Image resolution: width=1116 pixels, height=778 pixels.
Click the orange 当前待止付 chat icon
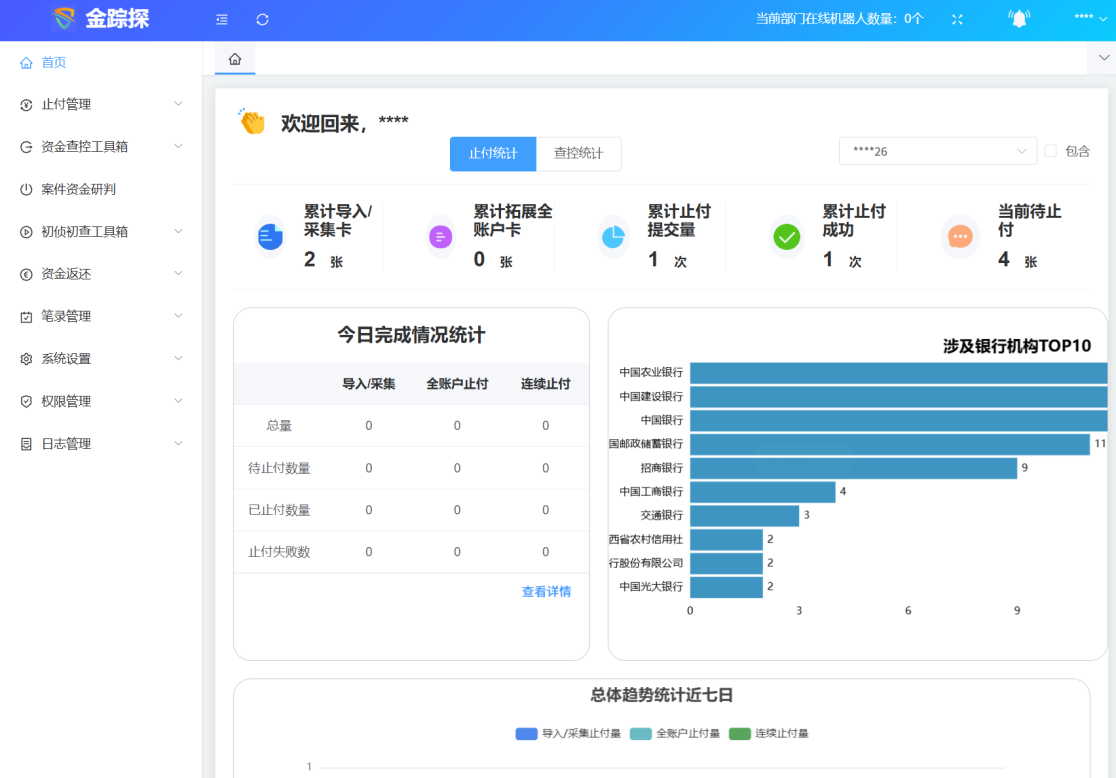pos(960,236)
